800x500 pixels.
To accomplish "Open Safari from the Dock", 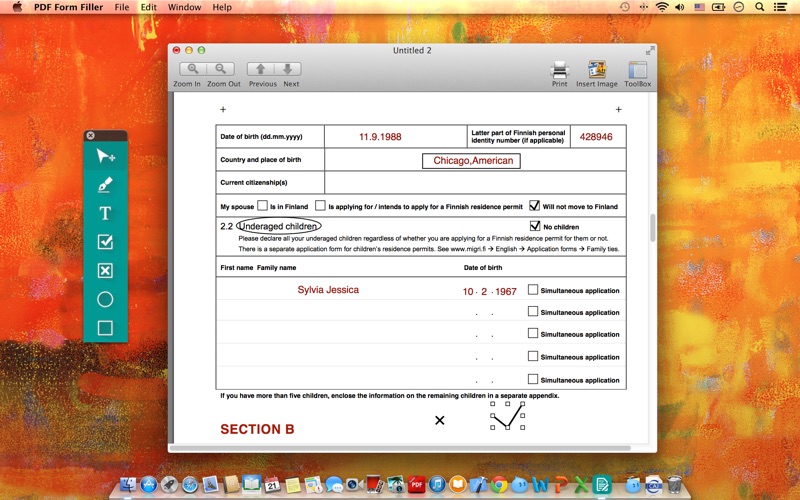I will [x=190, y=484].
